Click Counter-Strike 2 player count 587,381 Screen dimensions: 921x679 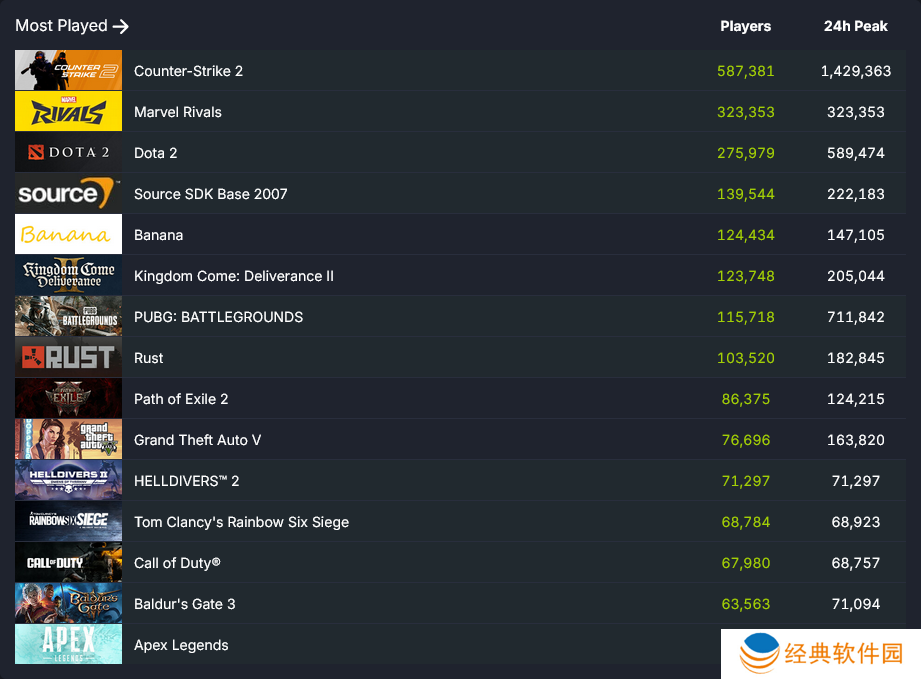click(x=745, y=71)
